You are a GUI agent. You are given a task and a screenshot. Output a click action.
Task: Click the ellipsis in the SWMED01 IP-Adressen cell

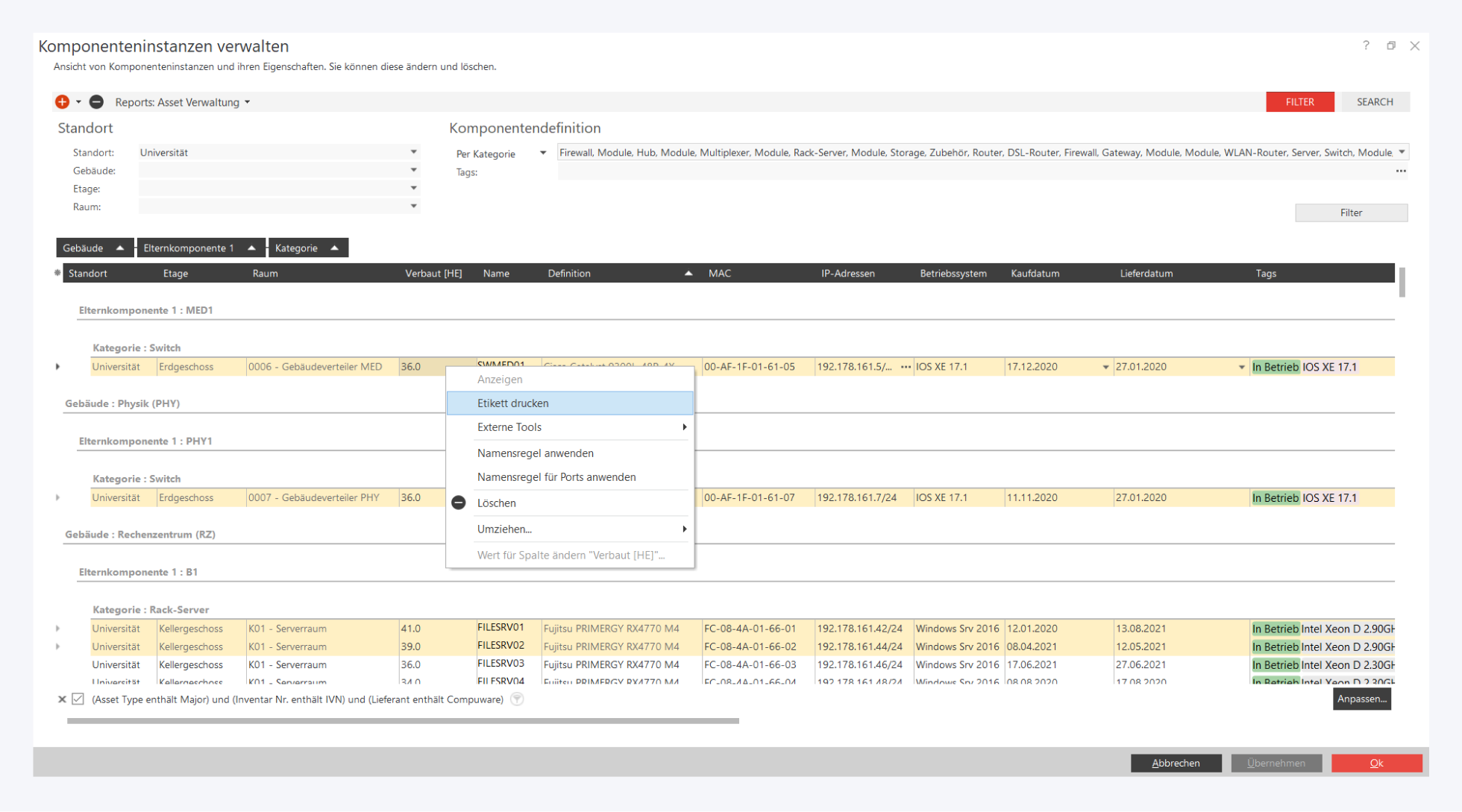tap(906, 367)
